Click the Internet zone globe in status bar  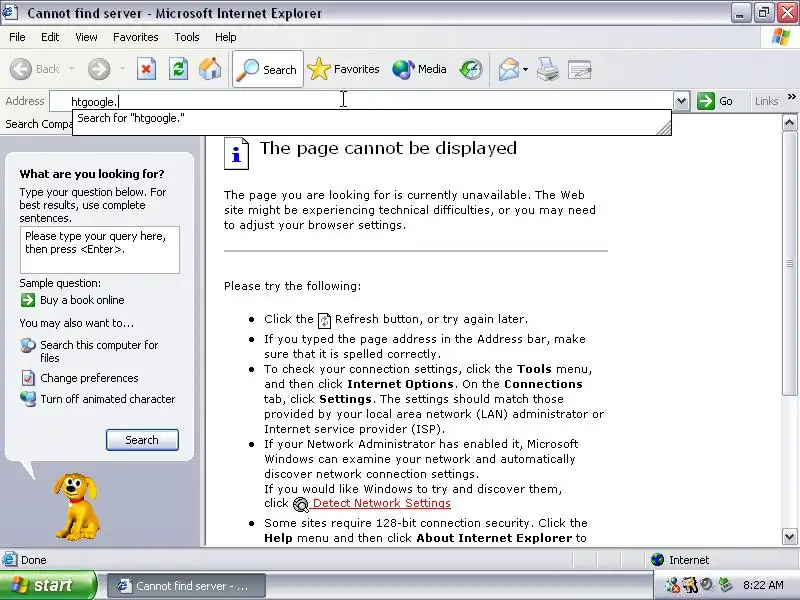click(657, 560)
